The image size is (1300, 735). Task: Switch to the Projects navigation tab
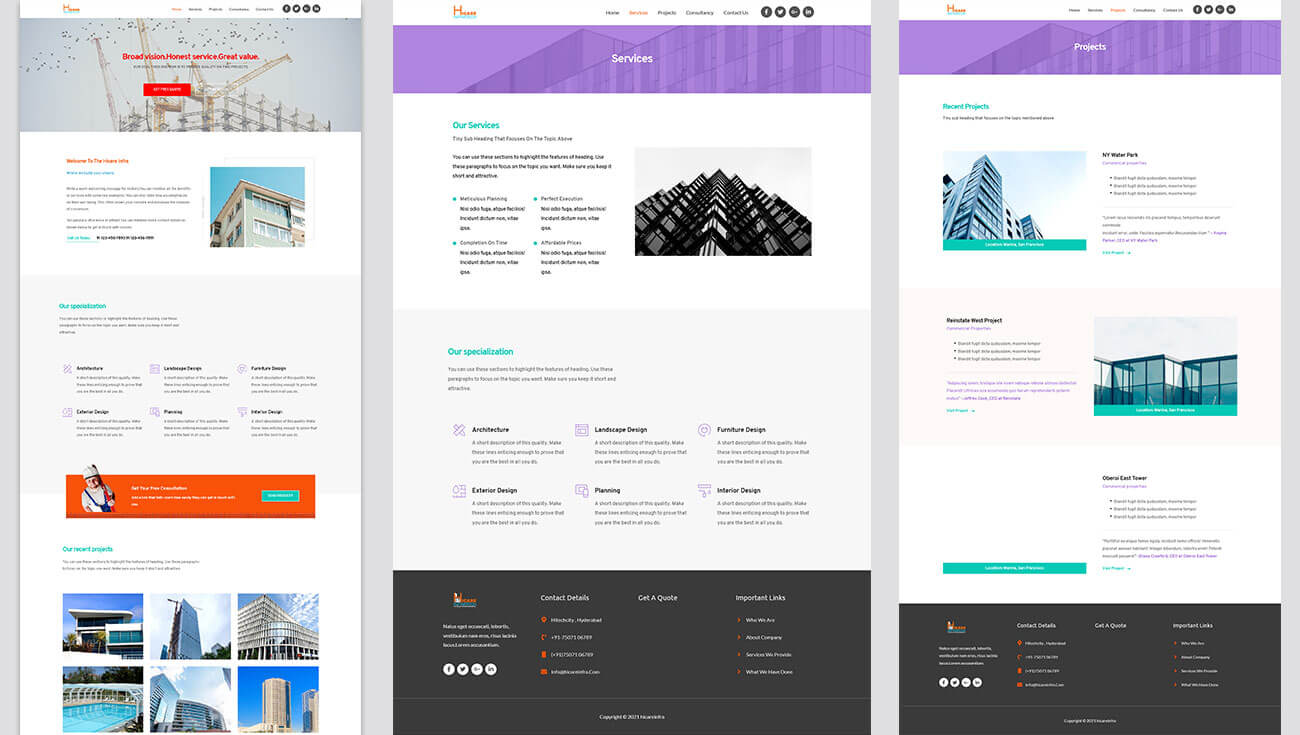[x=667, y=13]
